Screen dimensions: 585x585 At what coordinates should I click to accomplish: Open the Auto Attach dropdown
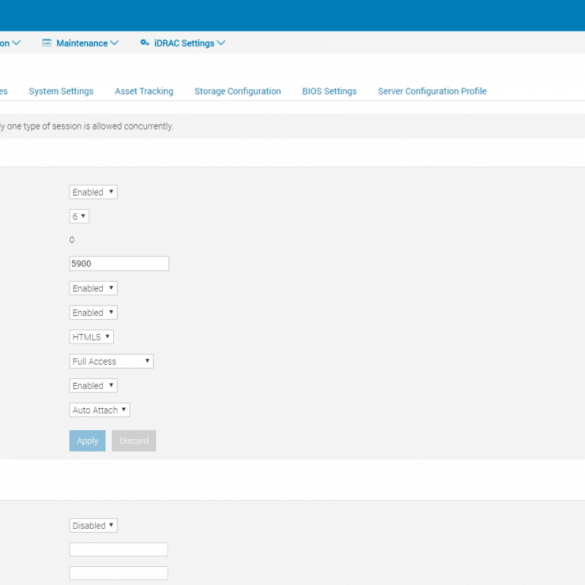(x=100, y=410)
